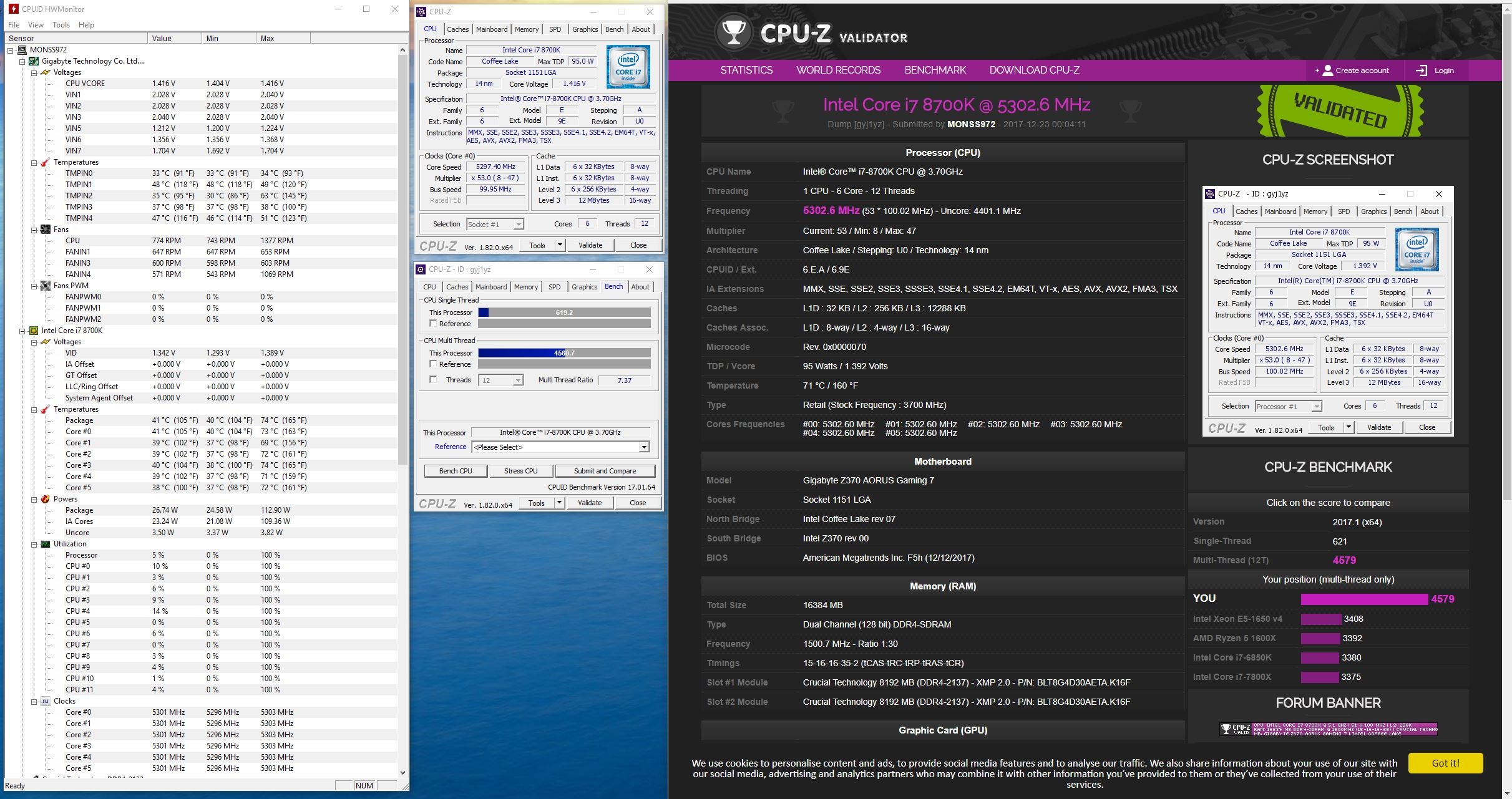Screen dimensions: 1512x799
Task: Open the Threads count dropdown showing 12
Action: pos(518,380)
